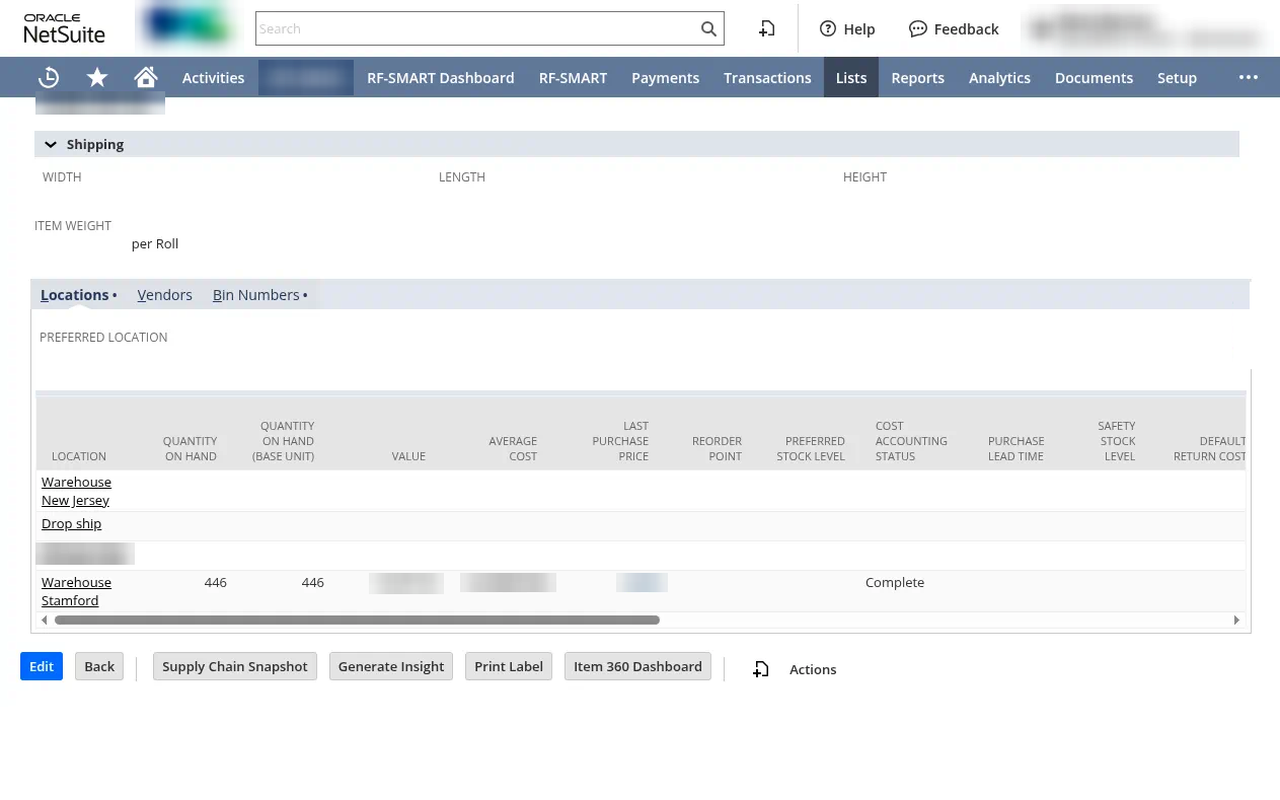
Task: Open the RF-SMART Dashboard menu
Action: [440, 77]
